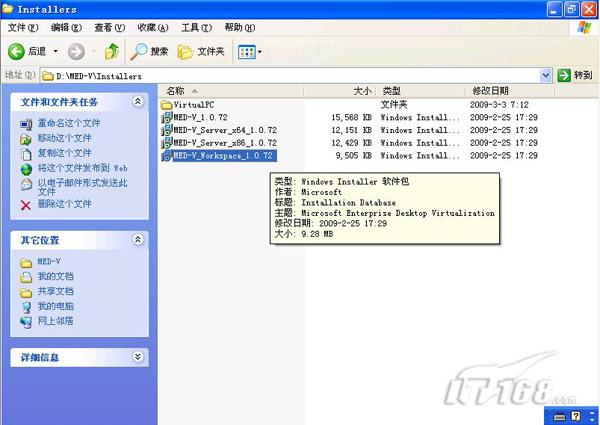Collapse the 其它位置 panel
The height and width of the screenshot is (425, 600).
coord(137,239)
